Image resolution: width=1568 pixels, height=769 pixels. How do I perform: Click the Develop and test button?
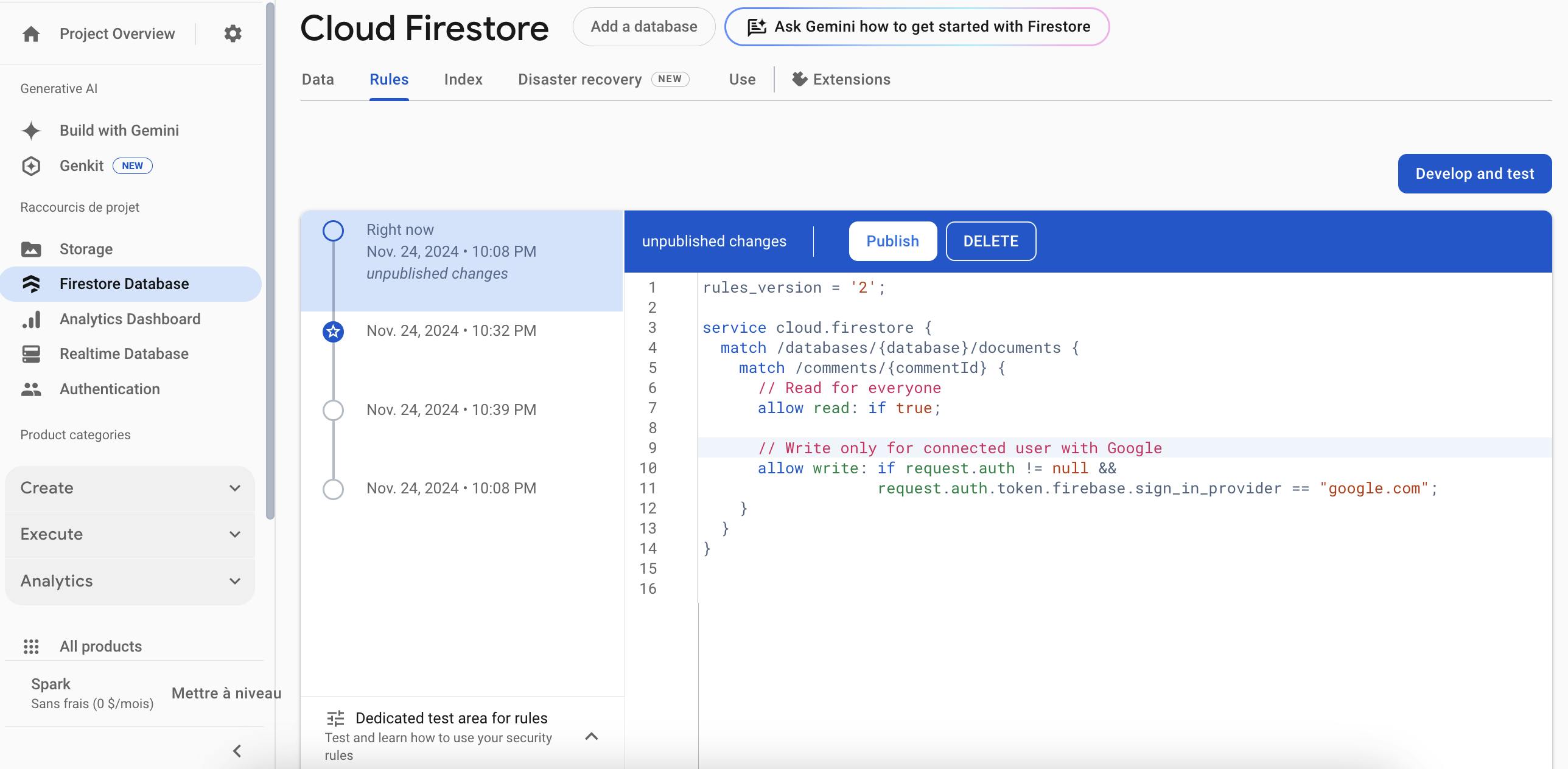point(1474,174)
